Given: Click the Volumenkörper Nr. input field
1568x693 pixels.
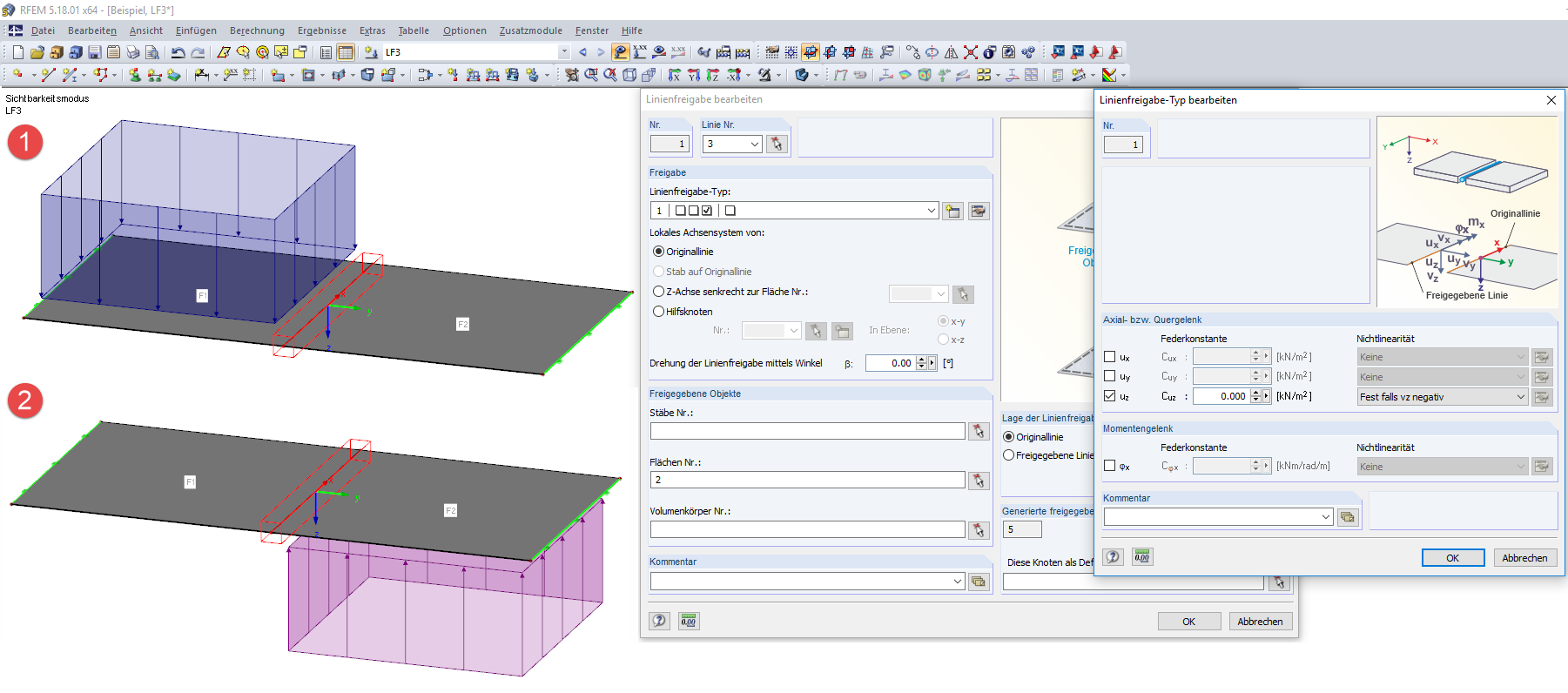Looking at the screenshot, I should [x=808, y=529].
